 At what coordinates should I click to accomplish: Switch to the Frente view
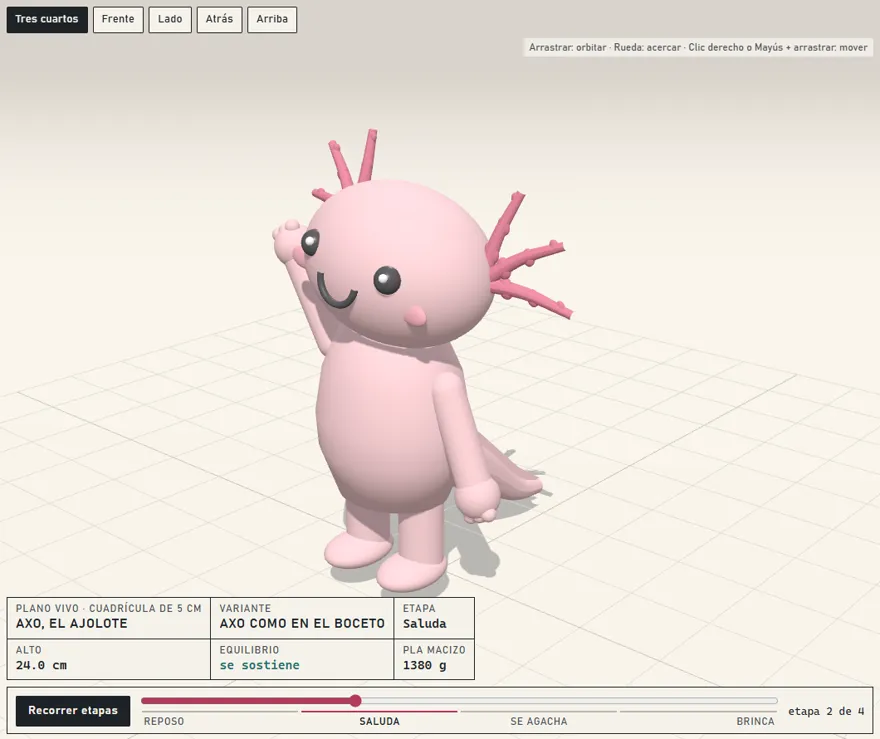click(x=118, y=20)
